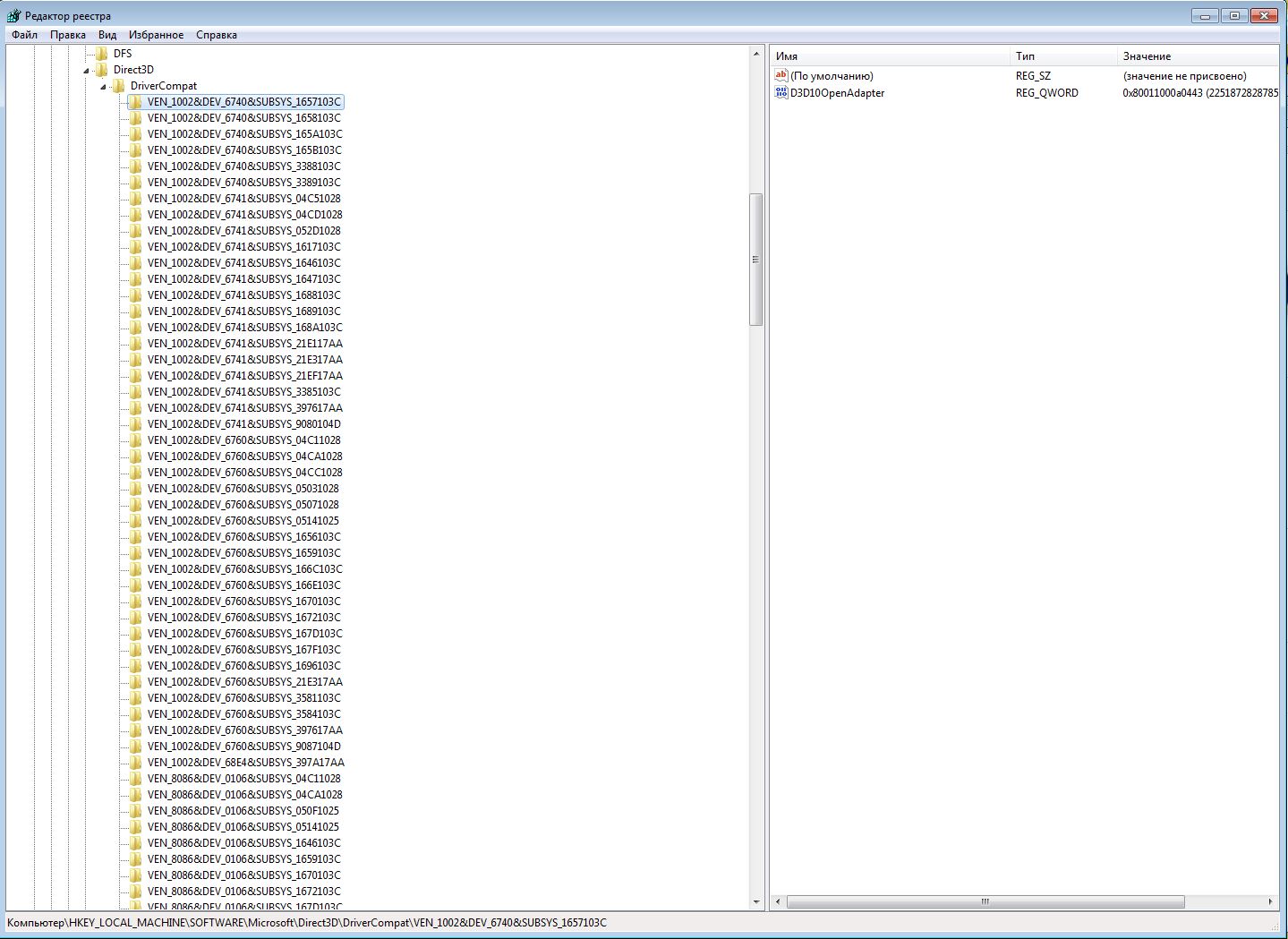This screenshot has height=939, width=1288.
Task: Click the DriverCompat folder icon
Action: pyautogui.click(x=119, y=86)
